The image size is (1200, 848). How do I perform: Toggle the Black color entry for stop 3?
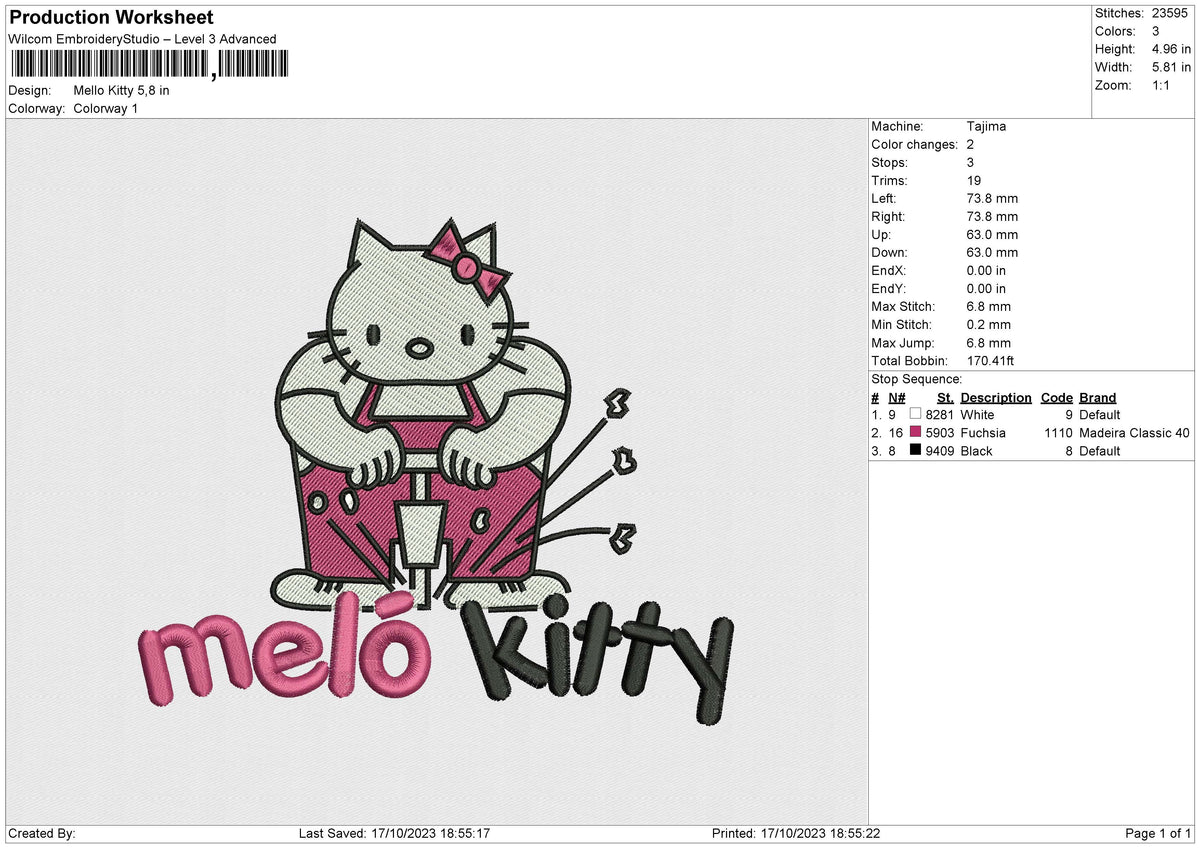[913, 451]
